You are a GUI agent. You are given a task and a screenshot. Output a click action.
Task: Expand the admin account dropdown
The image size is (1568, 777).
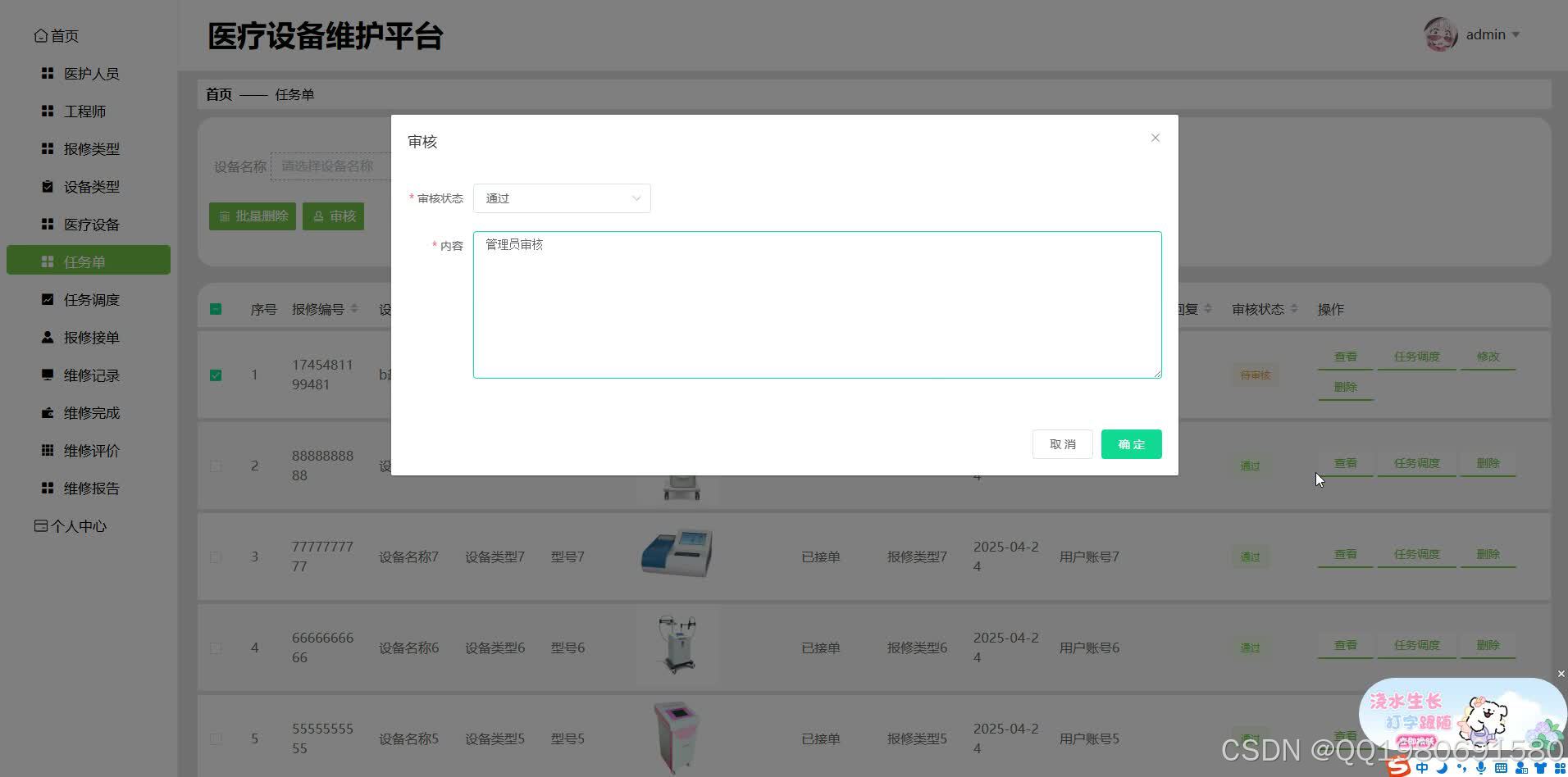coord(1491,34)
